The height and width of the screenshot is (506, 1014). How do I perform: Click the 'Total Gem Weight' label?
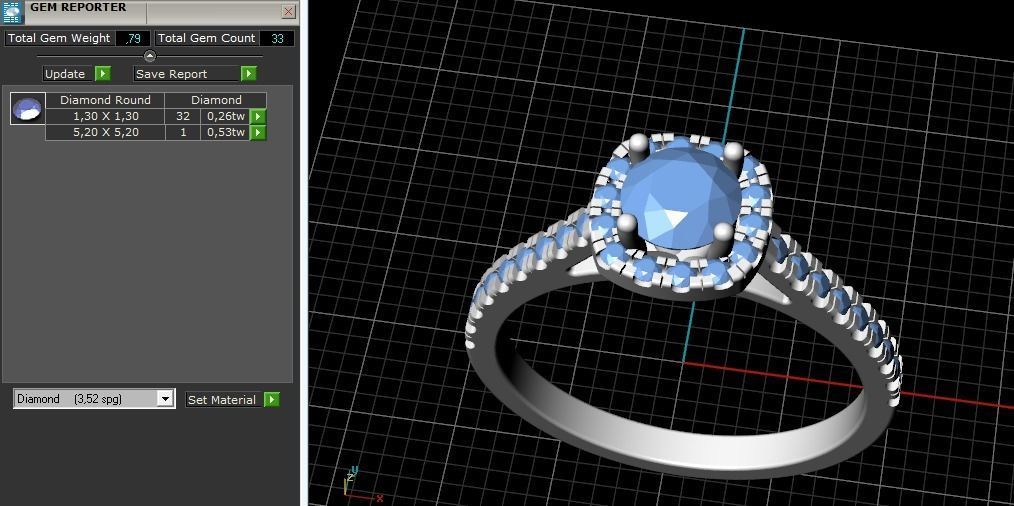59,38
